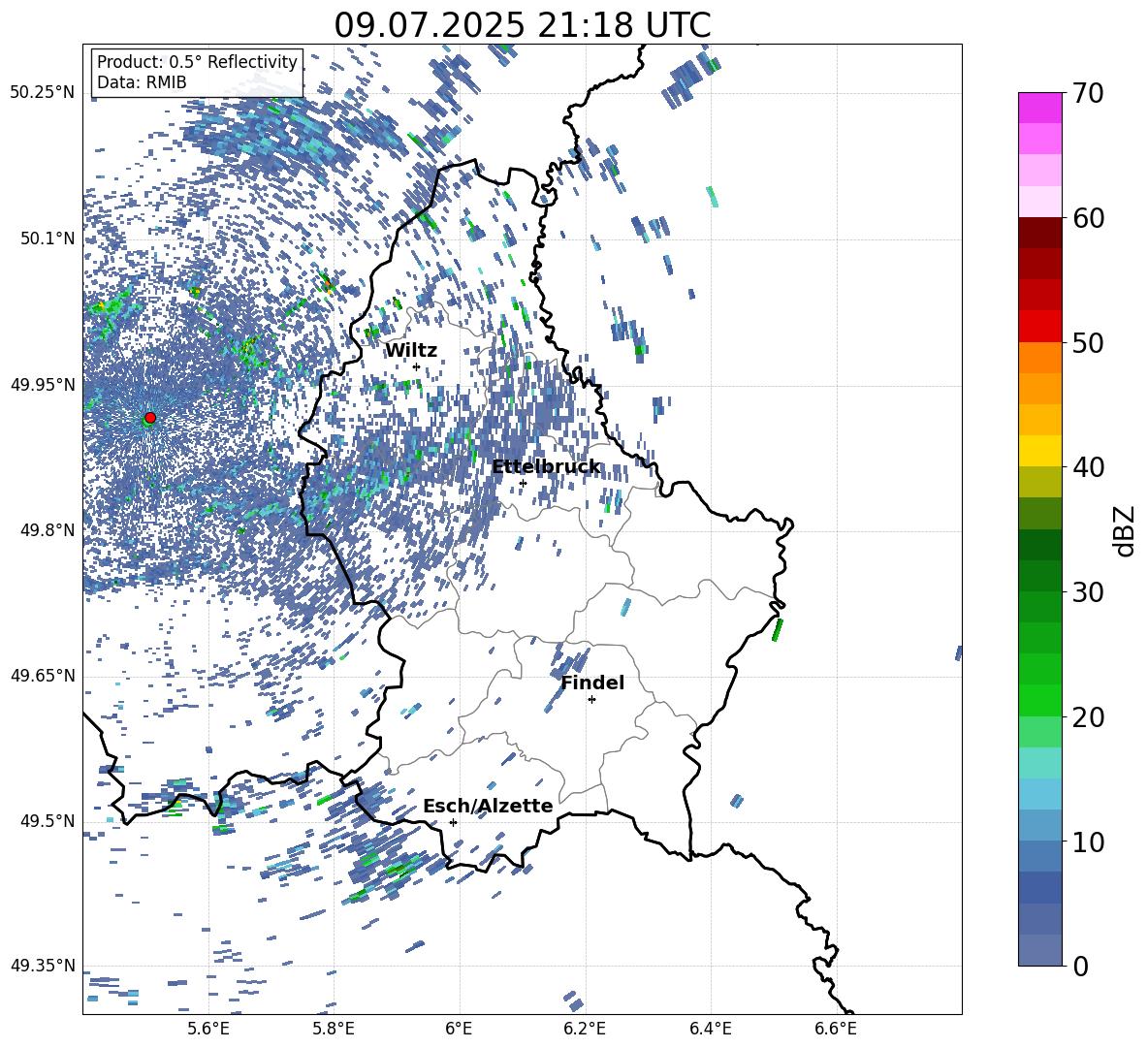
Task: Click the Ettelbruck city label
Action: pos(546,467)
